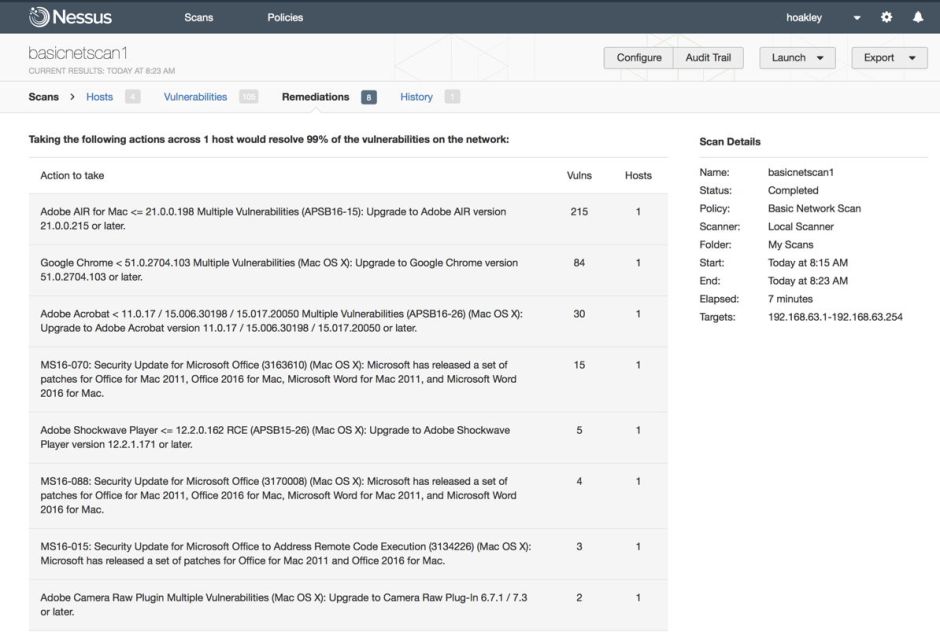Open the Launch dropdown
Screen dimensions: 940x632
(797, 58)
